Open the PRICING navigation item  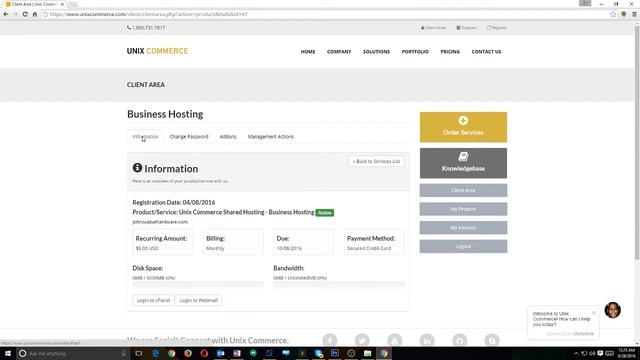coord(450,52)
